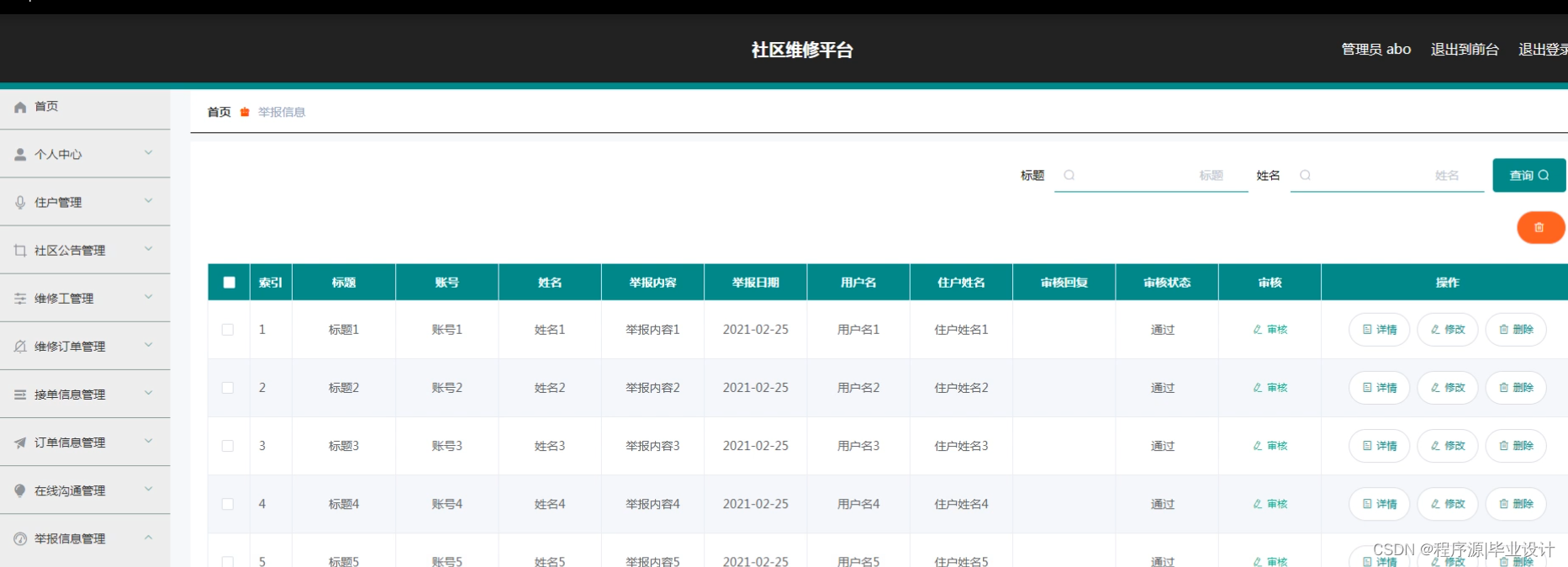Click the 举报日期 column header
Image resolution: width=1568 pixels, height=567 pixels.
click(756, 283)
